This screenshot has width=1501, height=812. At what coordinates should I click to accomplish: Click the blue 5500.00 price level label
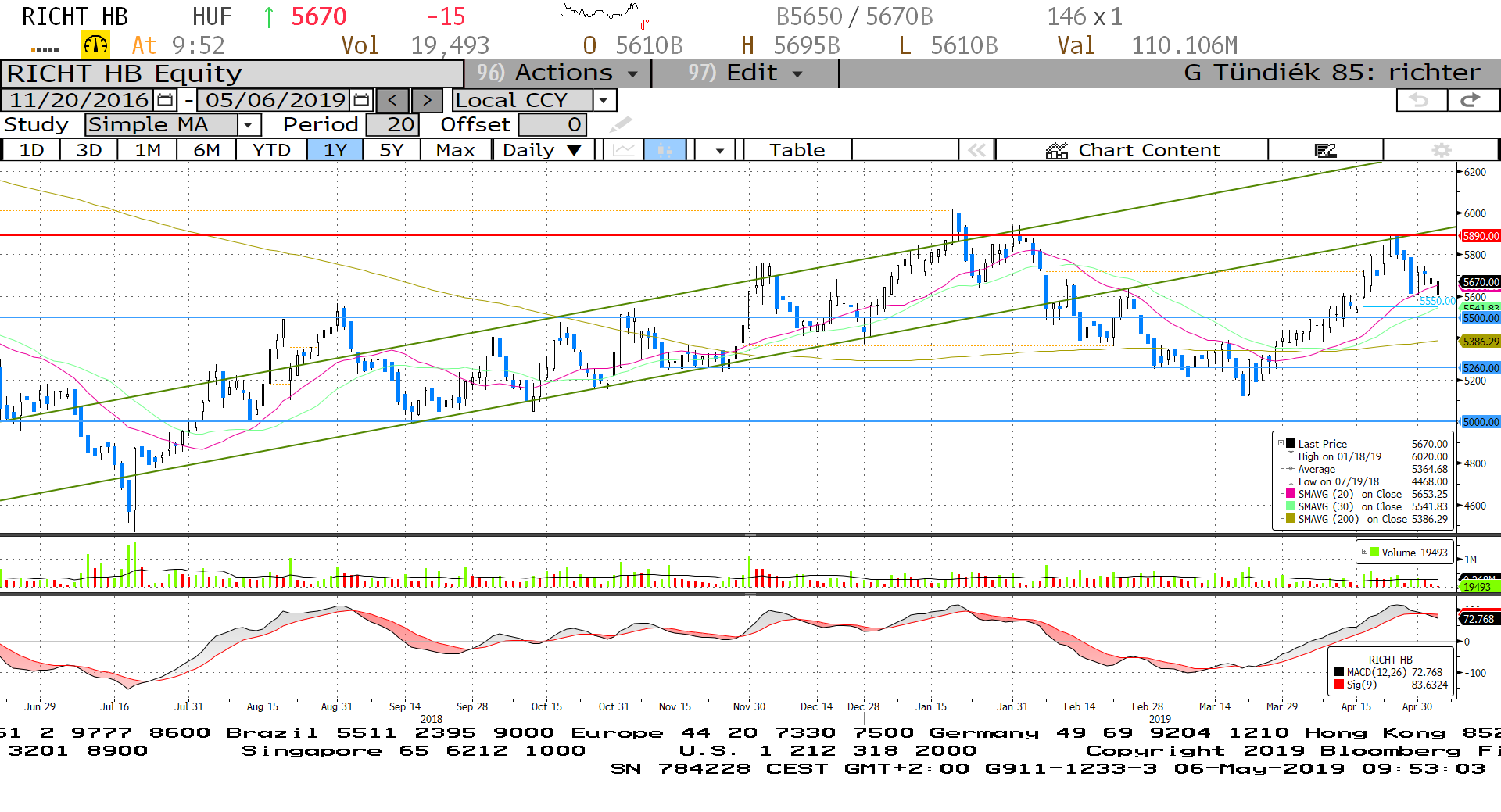pyautogui.click(x=1481, y=318)
